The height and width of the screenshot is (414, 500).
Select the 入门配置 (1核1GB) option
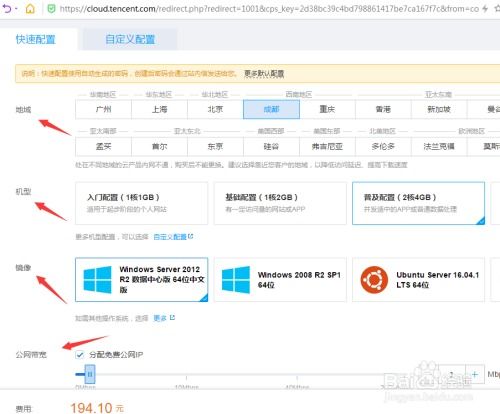click(x=142, y=203)
